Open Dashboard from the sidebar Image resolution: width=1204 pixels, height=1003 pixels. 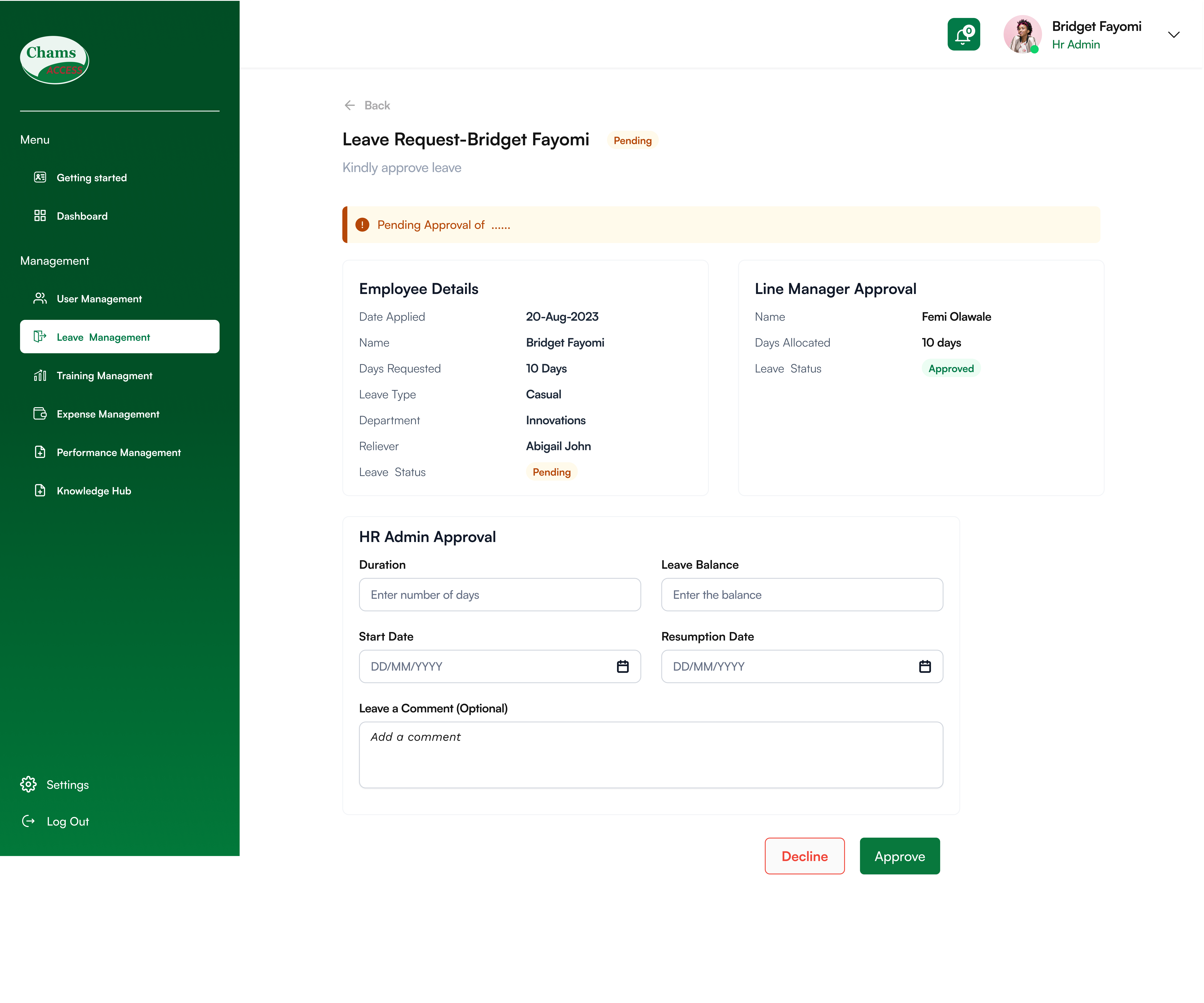click(x=82, y=216)
